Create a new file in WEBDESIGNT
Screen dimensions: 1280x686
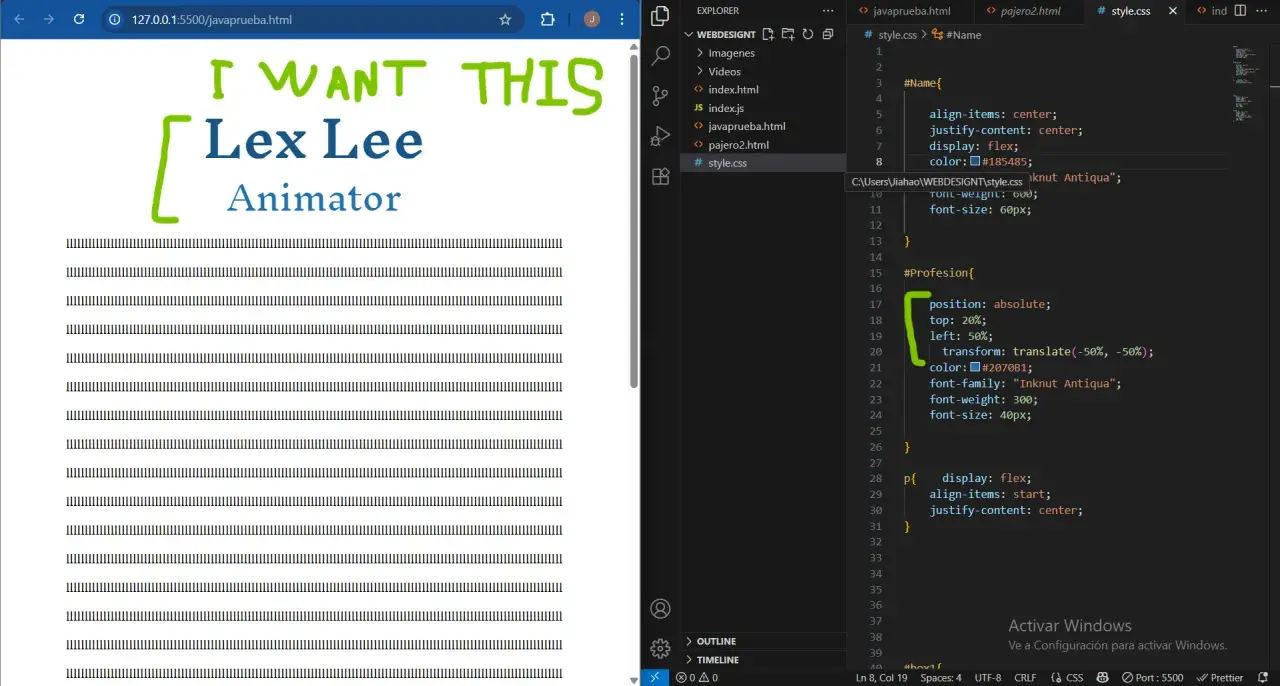768,34
